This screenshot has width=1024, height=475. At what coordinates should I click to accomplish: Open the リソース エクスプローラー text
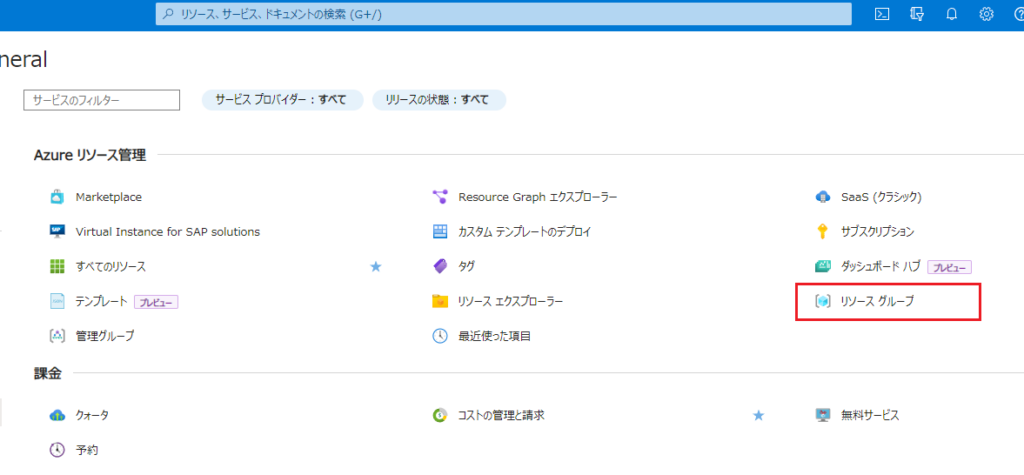tap(511, 301)
